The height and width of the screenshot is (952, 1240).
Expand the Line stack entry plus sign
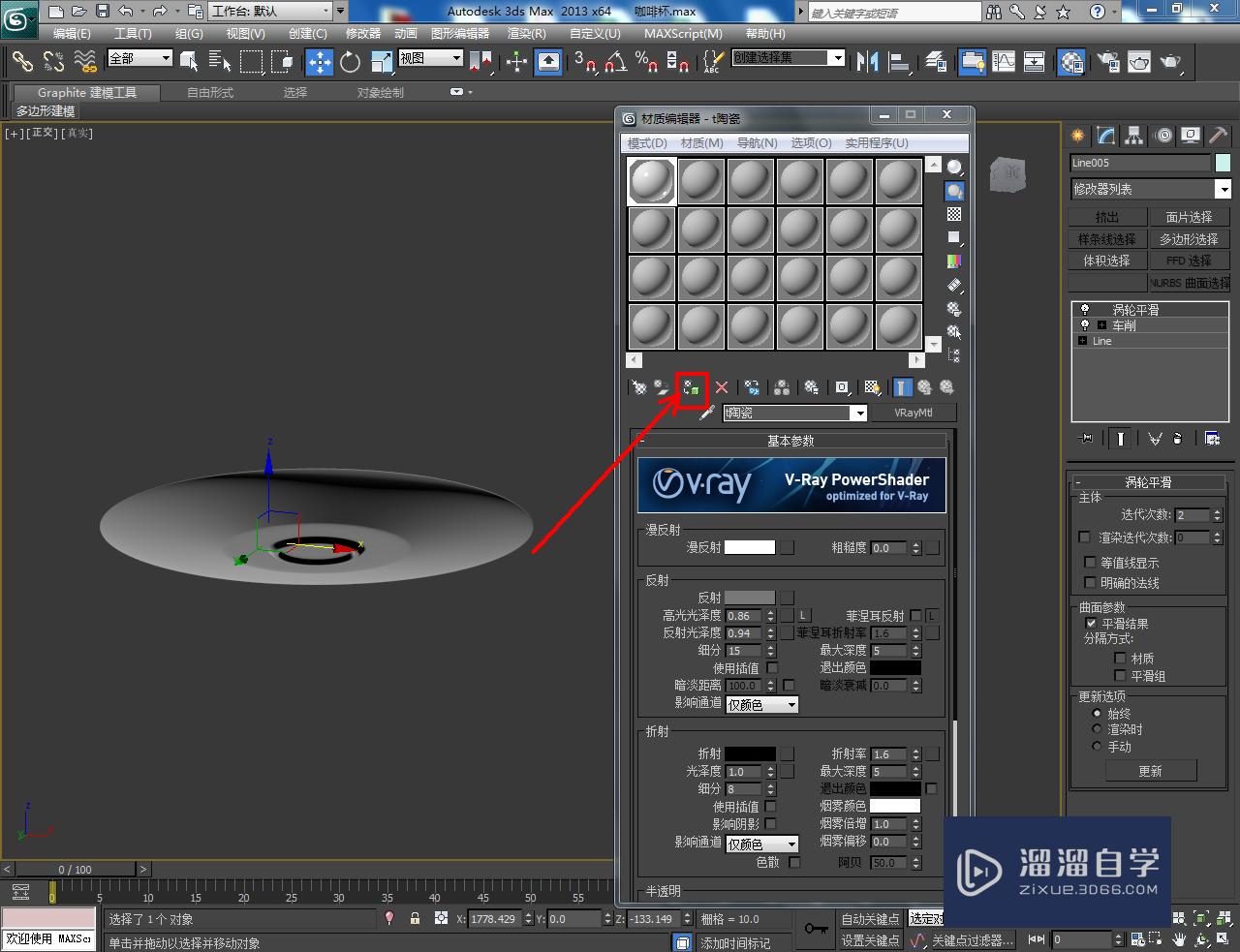tap(1083, 341)
